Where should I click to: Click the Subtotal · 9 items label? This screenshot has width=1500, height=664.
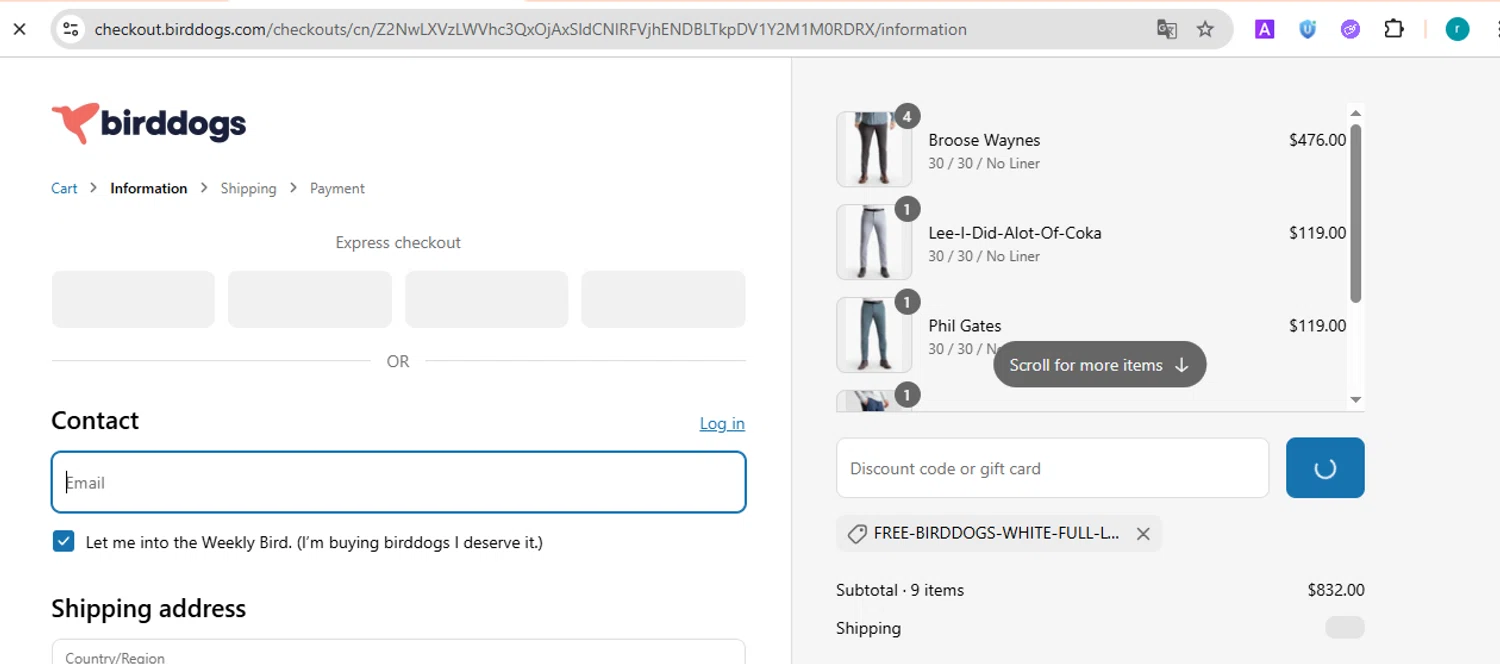900,590
